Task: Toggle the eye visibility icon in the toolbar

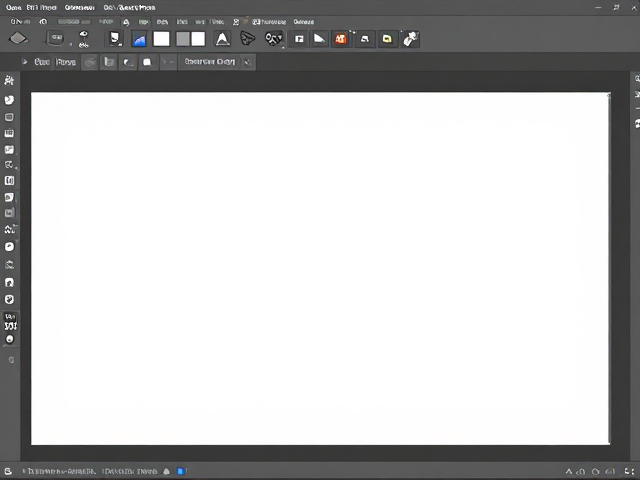Action: pyautogui.click(x=84, y=34)
